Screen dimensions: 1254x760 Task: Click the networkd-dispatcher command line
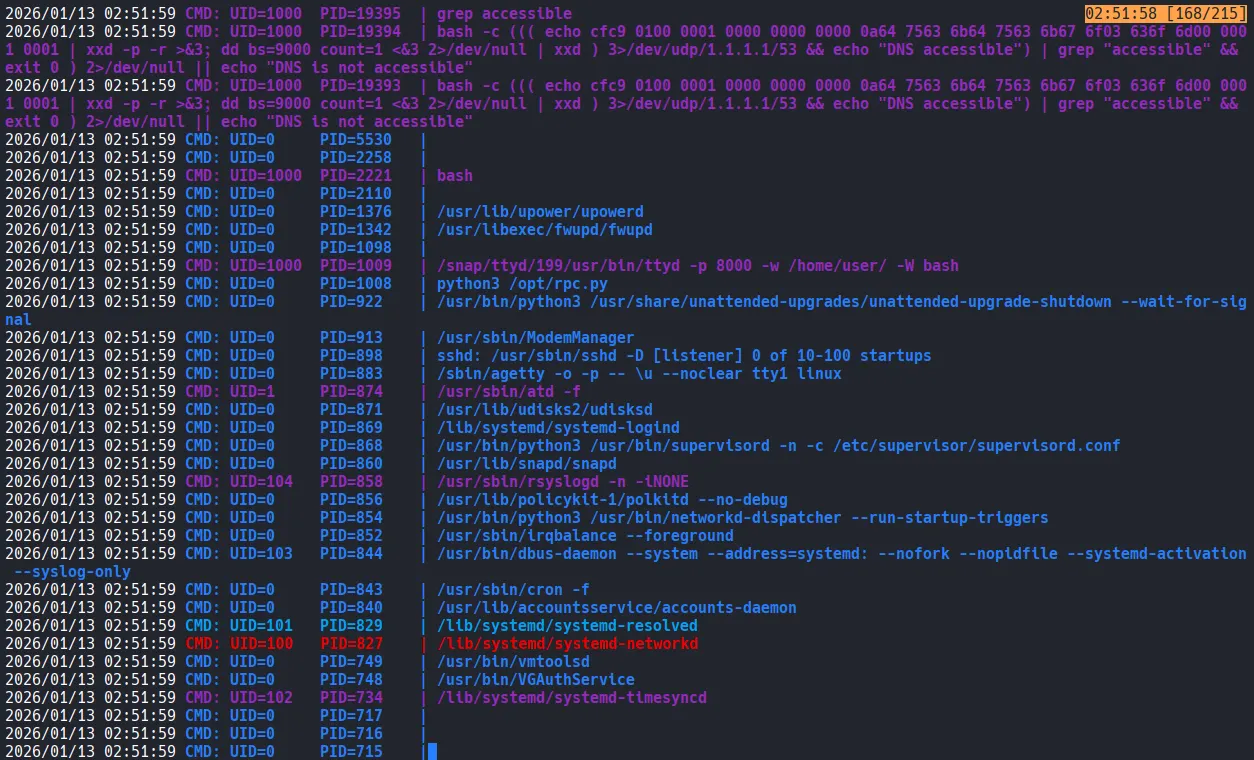tap(742, 517)
